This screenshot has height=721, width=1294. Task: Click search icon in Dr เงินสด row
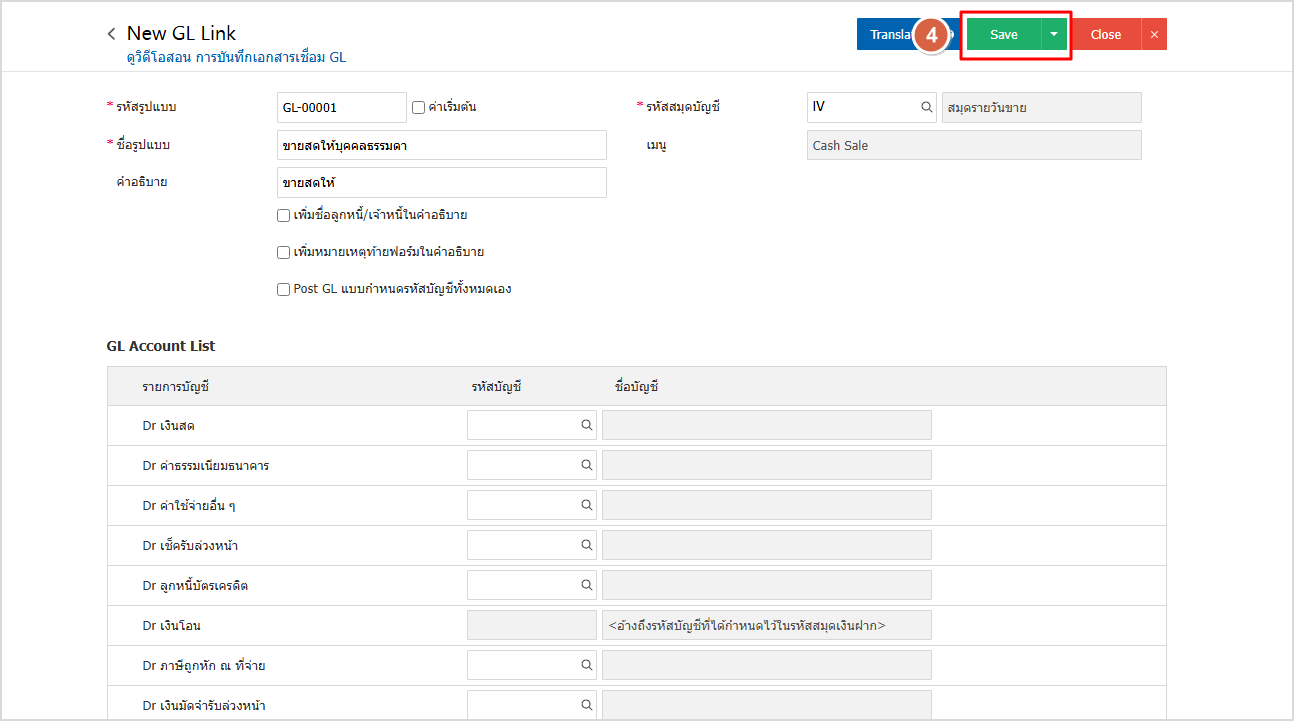pyautogui.click(x=587, y=425)
